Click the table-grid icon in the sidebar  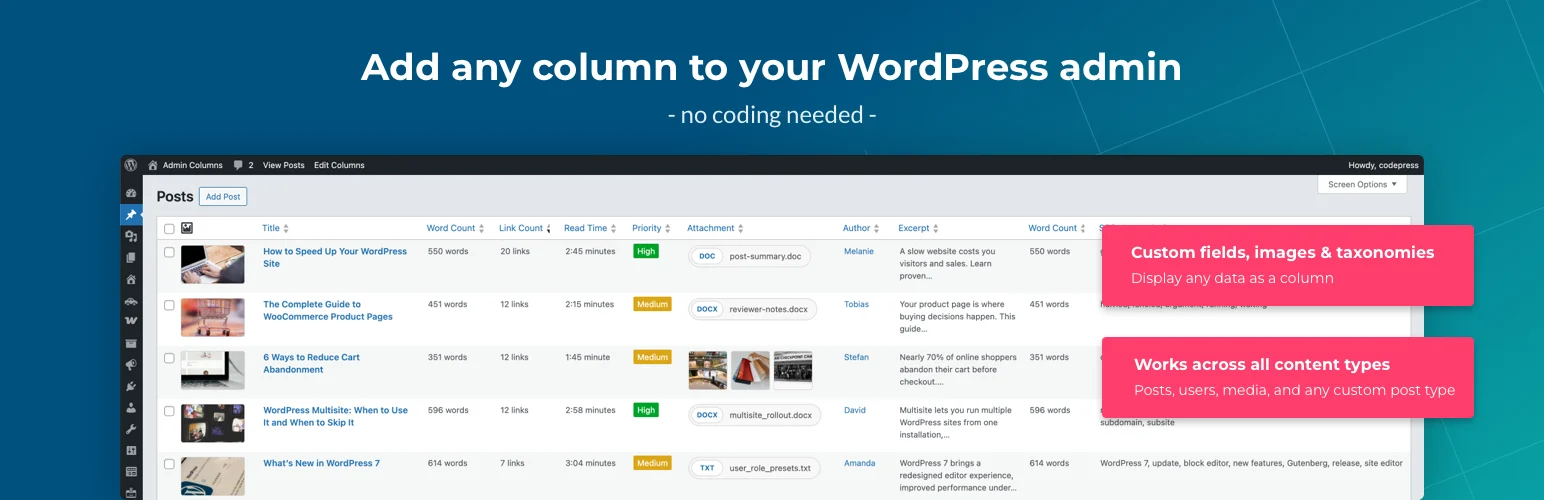[131, 471]
